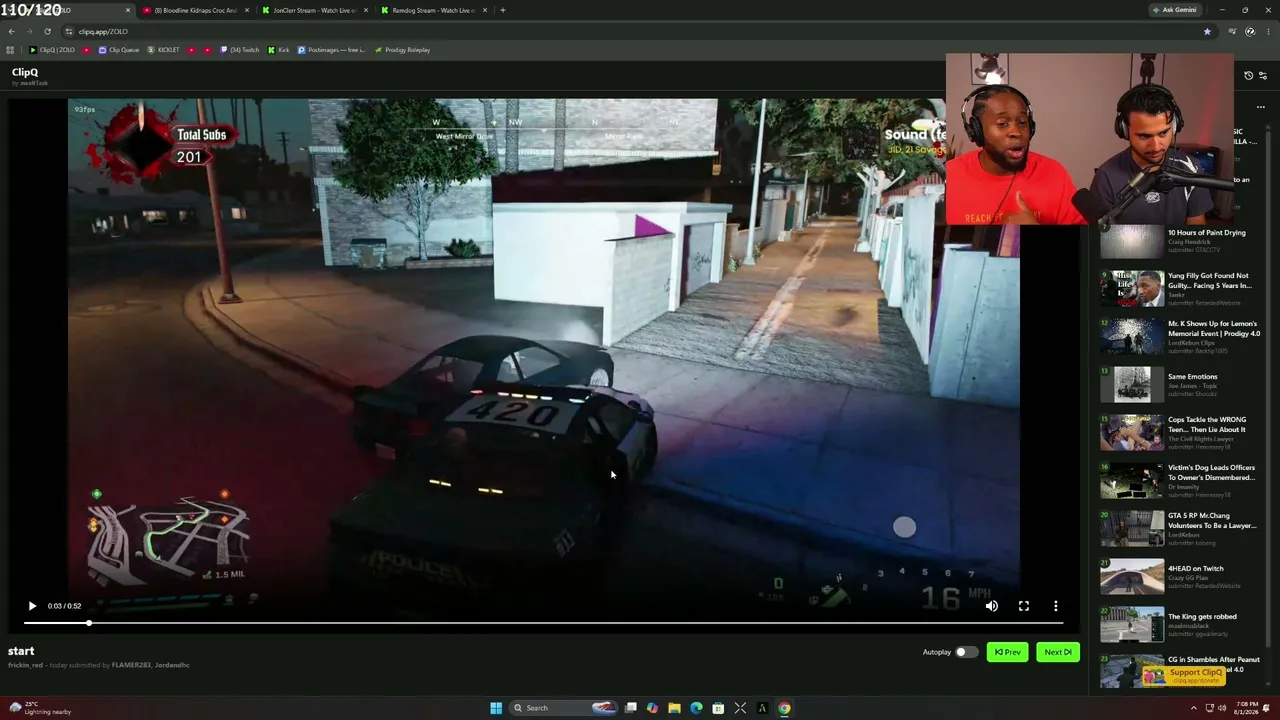The image size is (1280, 720).
Task: Open Microsoft Store from the taskbar
Action: tap(718, 708)
